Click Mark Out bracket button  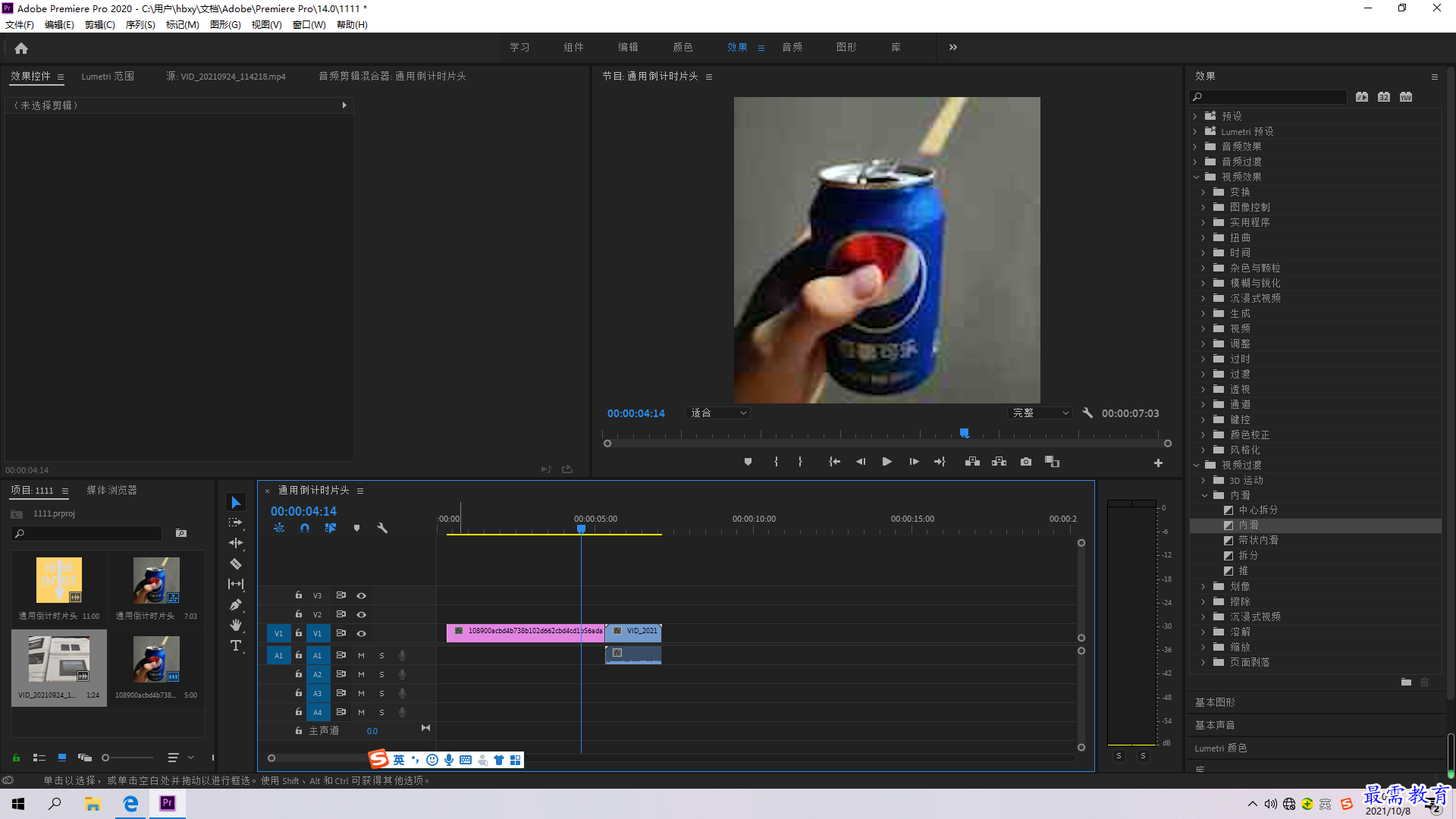pos(800,462)
